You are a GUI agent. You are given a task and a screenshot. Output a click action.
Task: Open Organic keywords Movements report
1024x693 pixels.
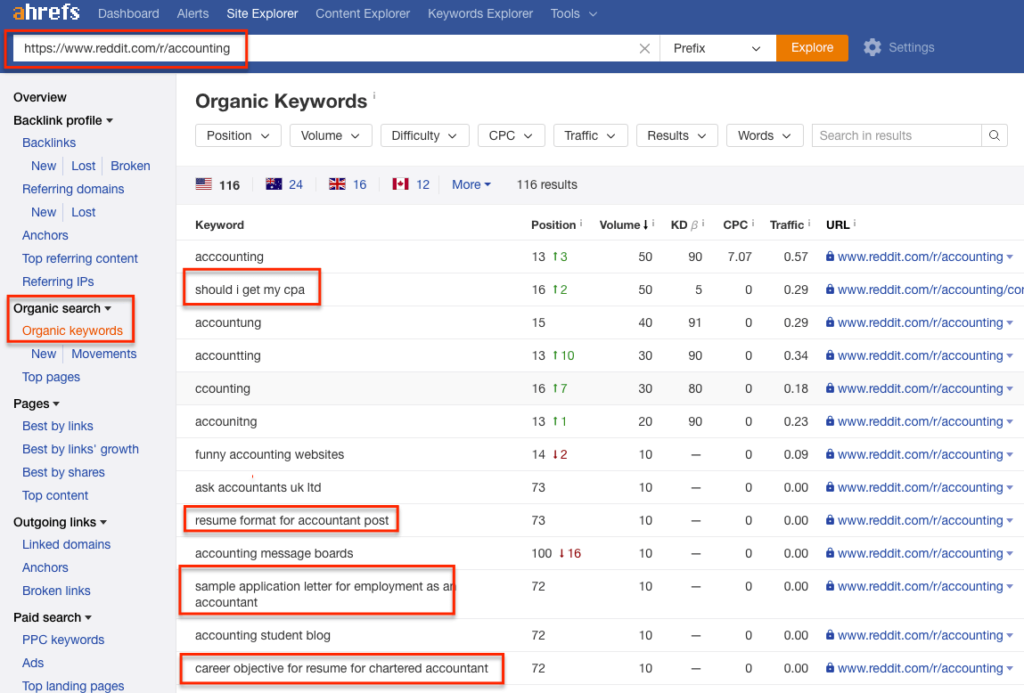click(x=104, y=353)
